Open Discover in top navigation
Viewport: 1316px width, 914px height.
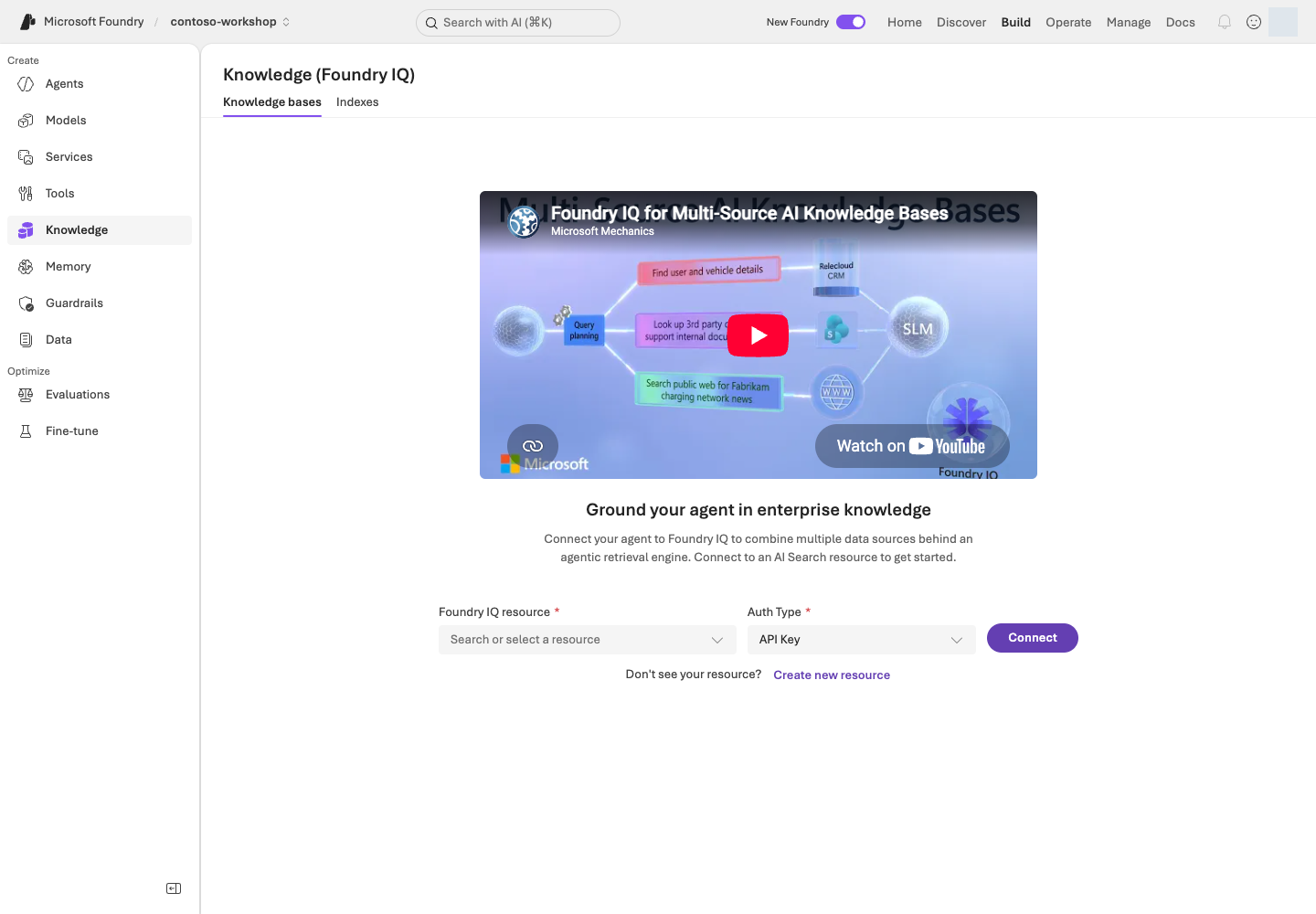point(961,22)
